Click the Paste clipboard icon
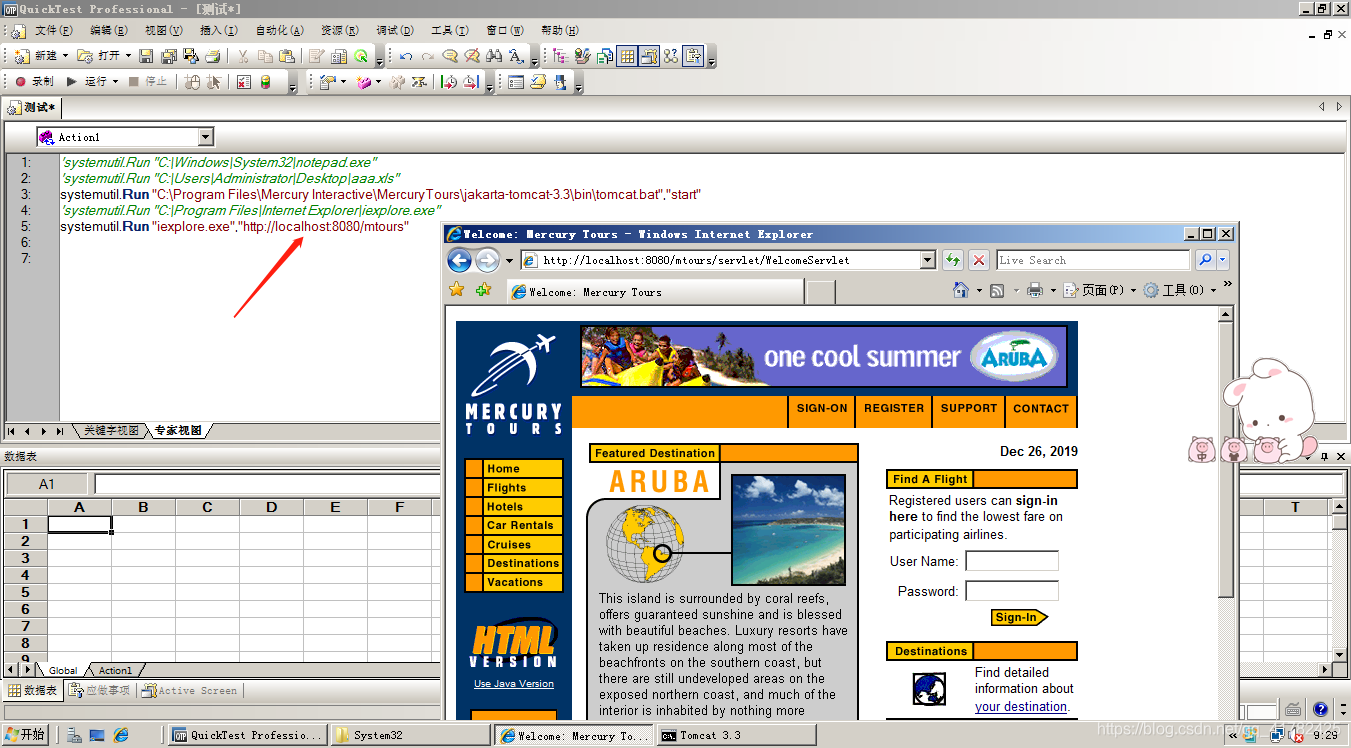1351x748 pixels. point(287,57)
